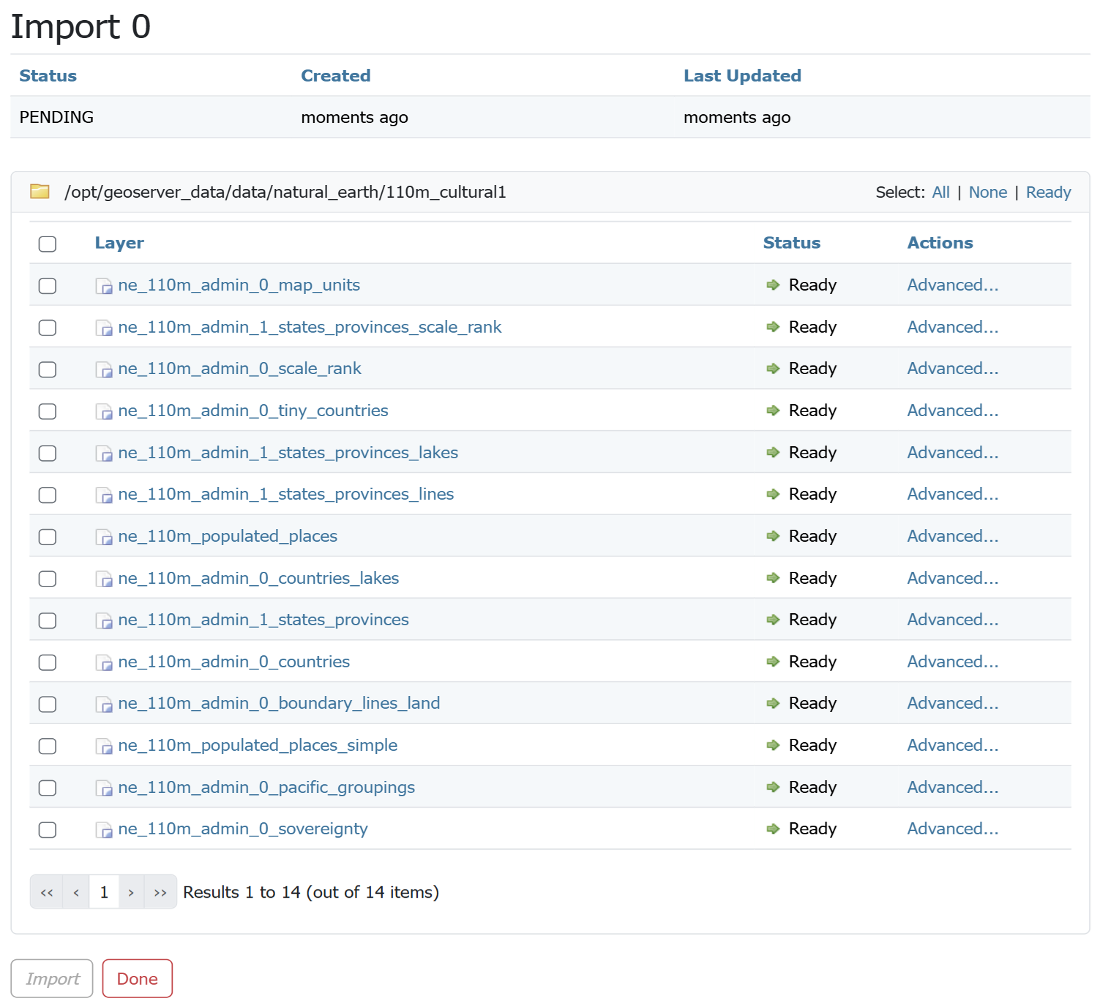Select checkbox for ne_110m_admin_0_scale_rank
This screenshot has height=1000, width=1100.
[x=48, y=369]
